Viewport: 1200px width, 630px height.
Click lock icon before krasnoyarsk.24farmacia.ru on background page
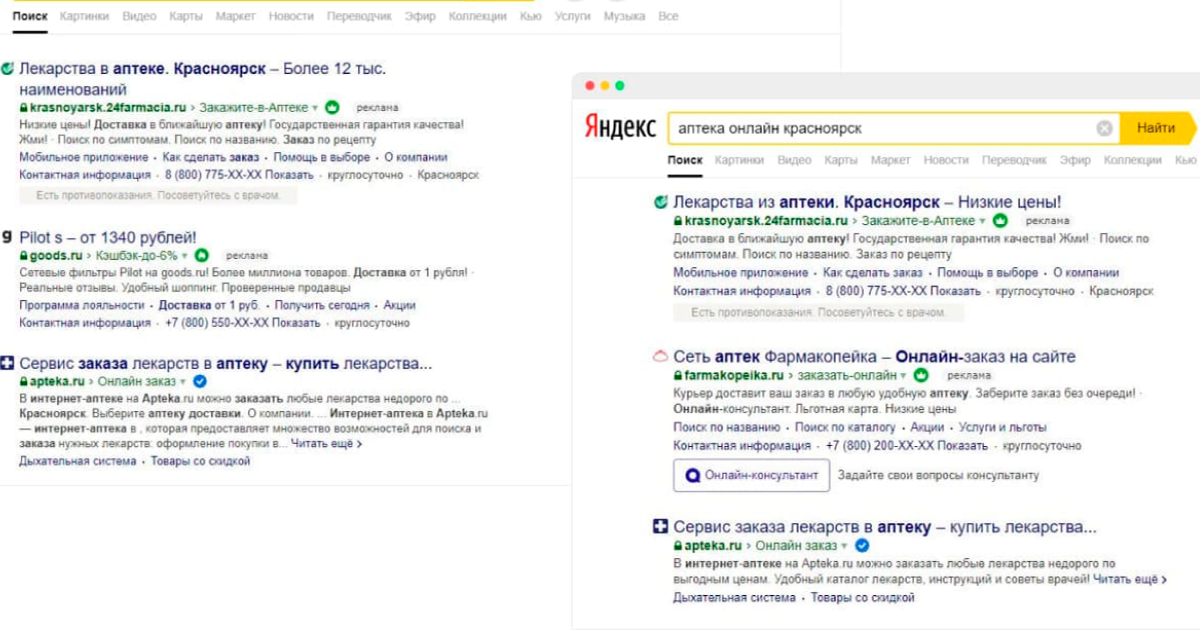point(23,107)
